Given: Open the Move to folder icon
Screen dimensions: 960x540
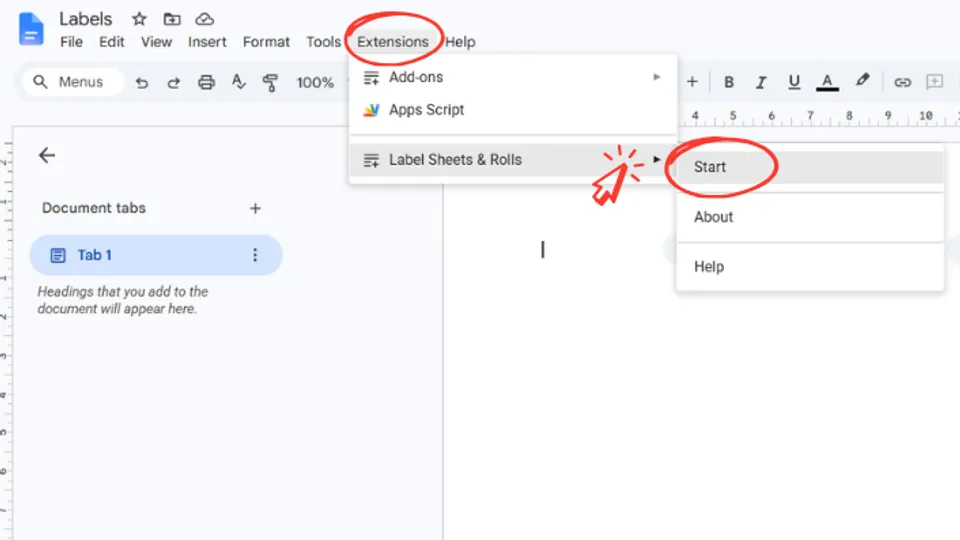Looking at the screenshot, I should pos(172,20).
